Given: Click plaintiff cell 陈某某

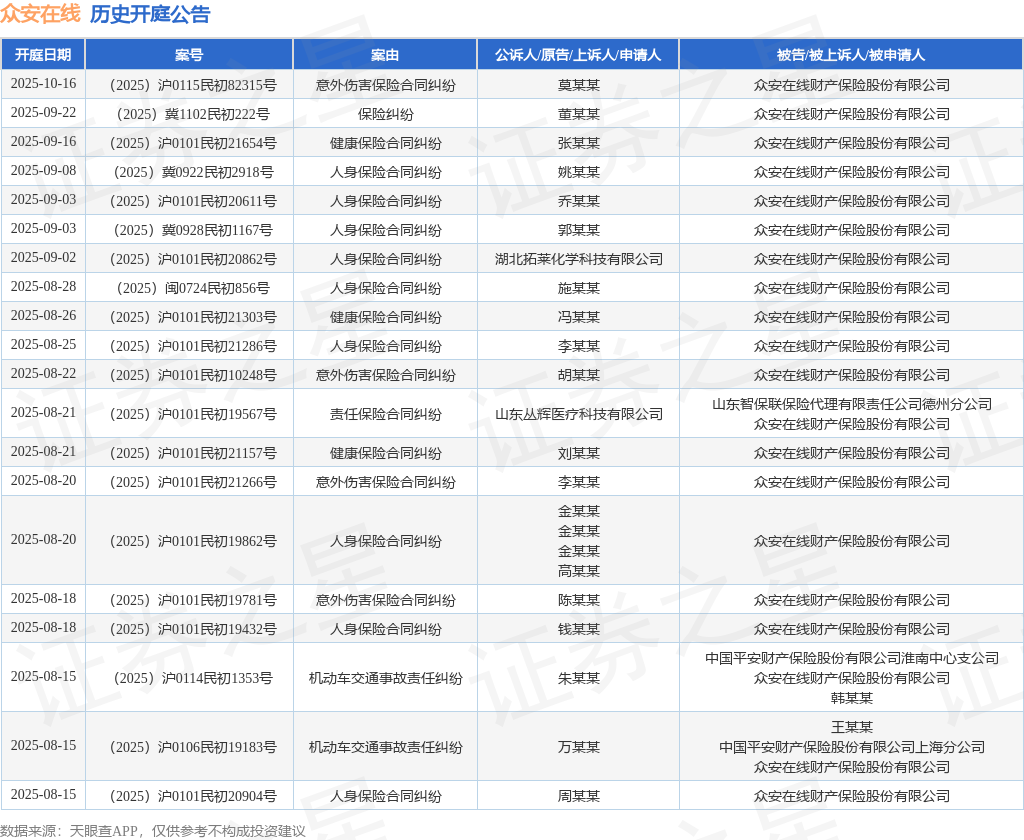Looking at the screenshot, I should point(579,600).
